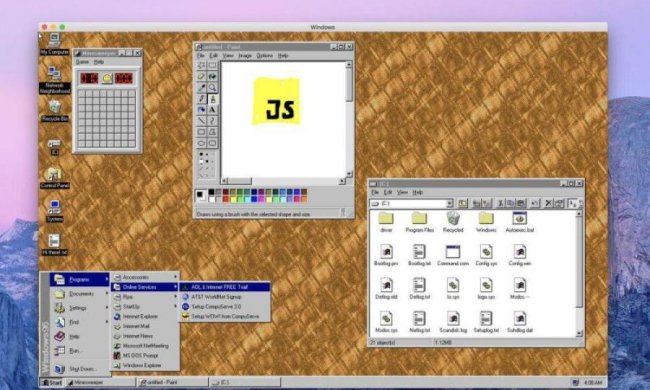Select the Control Panel desktop icon
Image resolution: width=650 pixels, height=390 pixels.
coord(55,178)
